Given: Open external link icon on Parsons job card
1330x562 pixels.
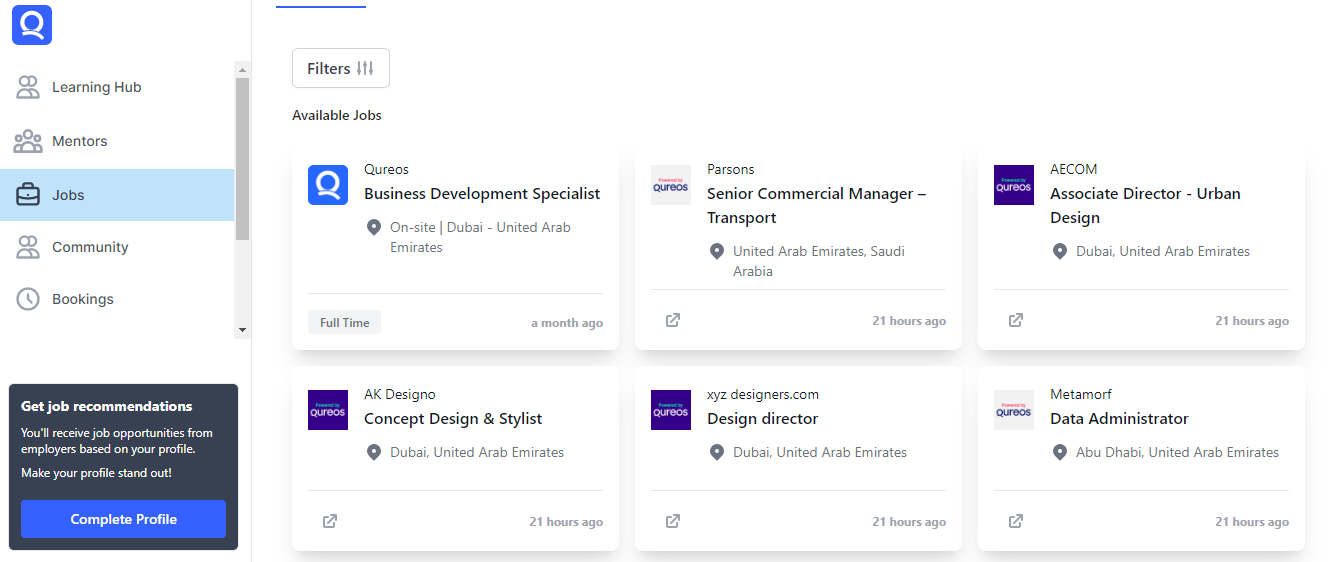Looking at the screenshot, I should pyautogui.click(x=673, y=321).
